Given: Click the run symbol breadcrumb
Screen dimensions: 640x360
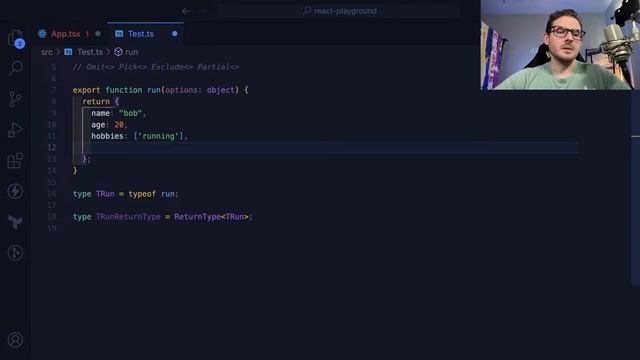Looking at the screenshot, I should [131, 52].
